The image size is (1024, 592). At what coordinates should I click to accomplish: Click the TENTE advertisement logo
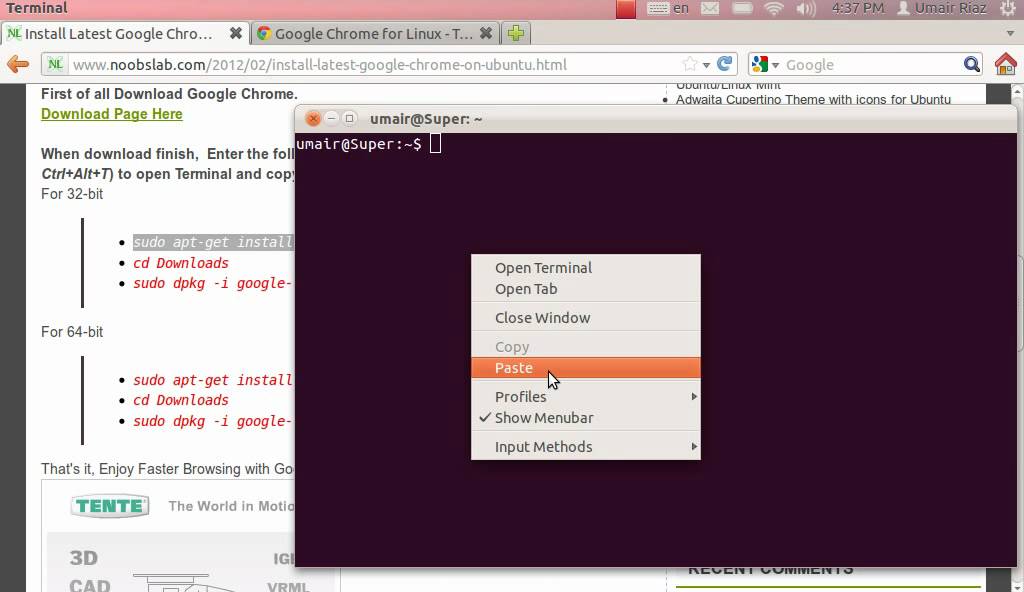(110, 506)
